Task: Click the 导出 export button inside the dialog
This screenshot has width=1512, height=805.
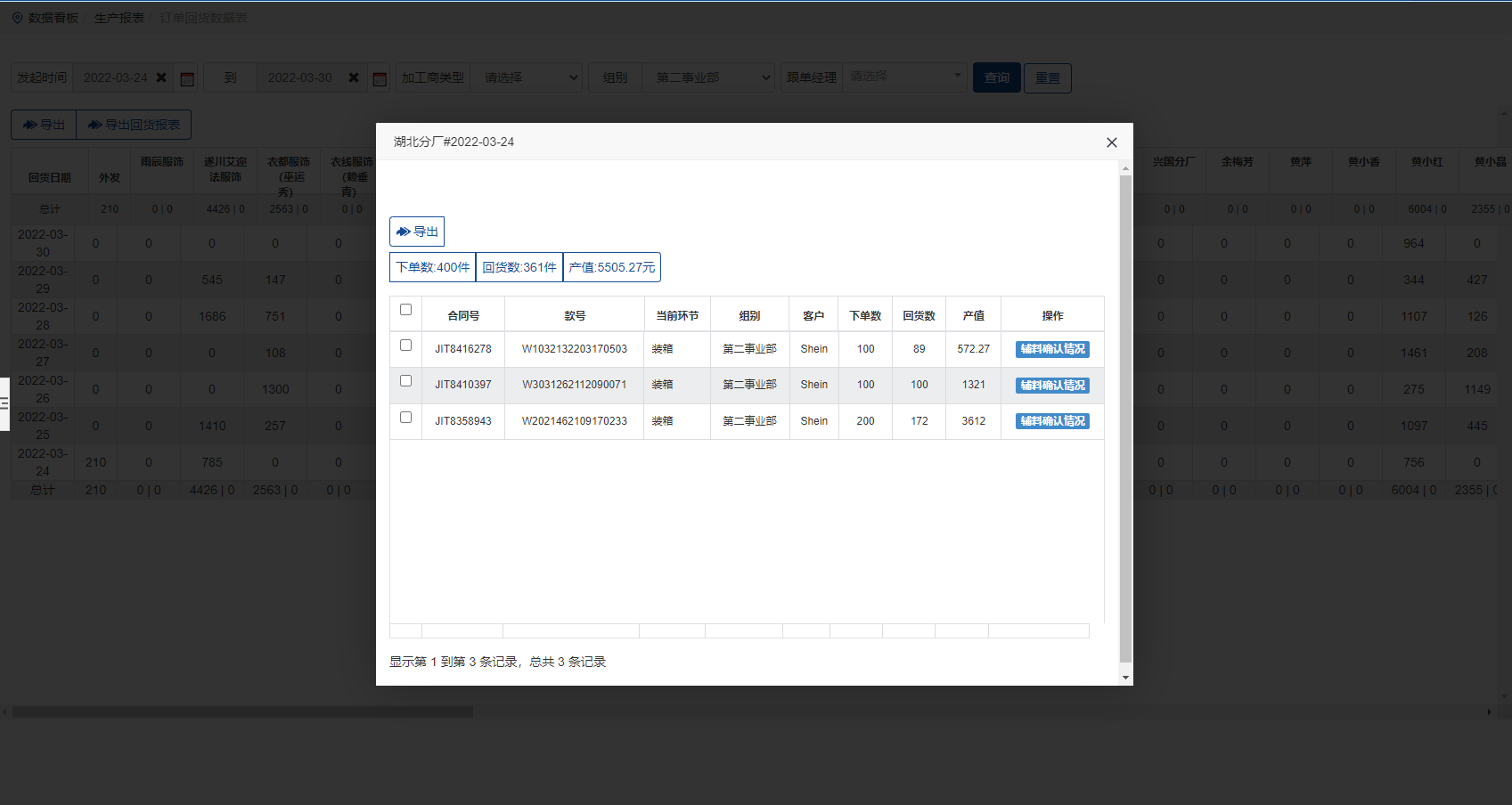Action: [x=417, y=232]
